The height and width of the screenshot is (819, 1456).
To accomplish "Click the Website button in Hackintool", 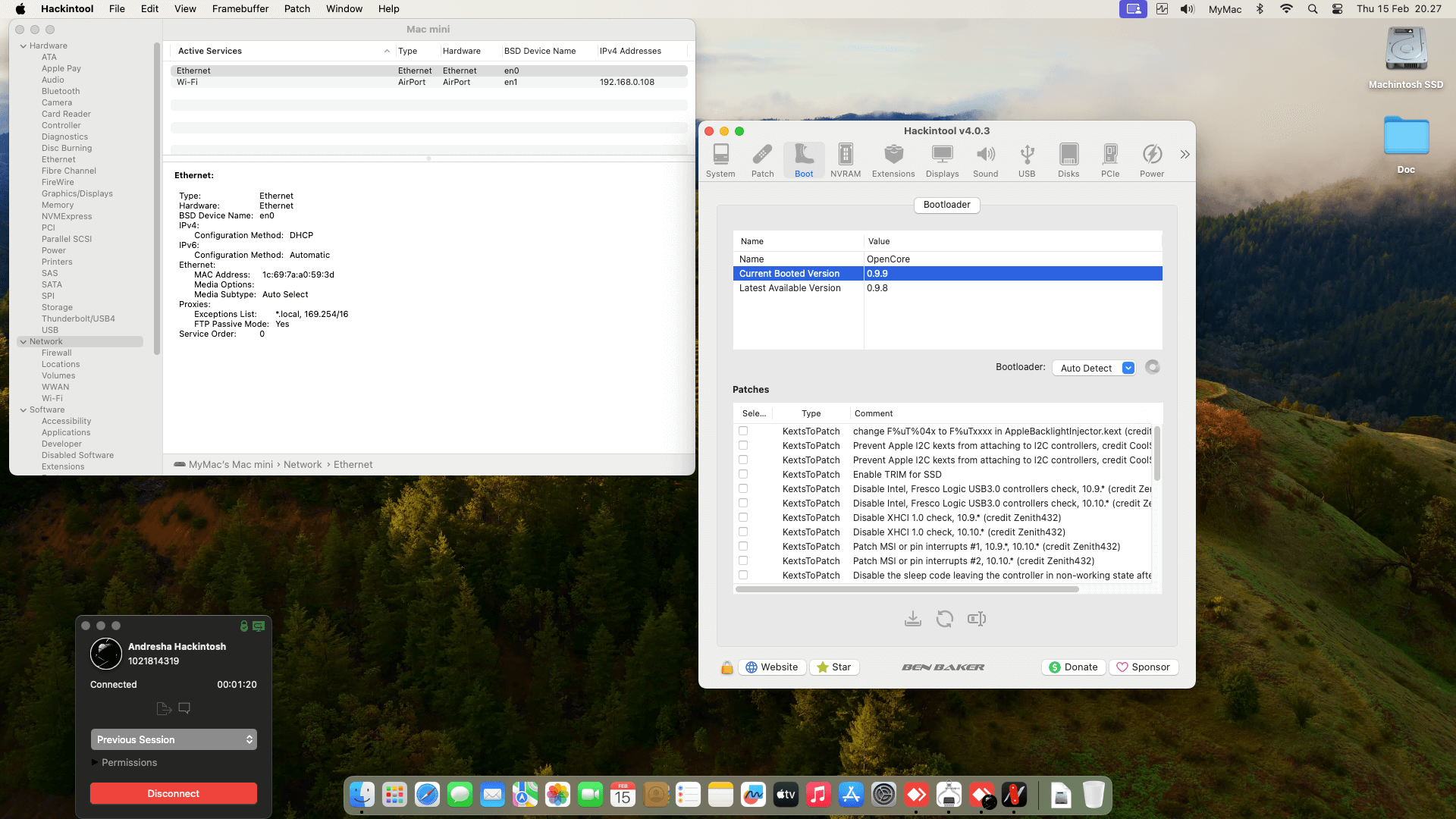I will click(772, 667).
